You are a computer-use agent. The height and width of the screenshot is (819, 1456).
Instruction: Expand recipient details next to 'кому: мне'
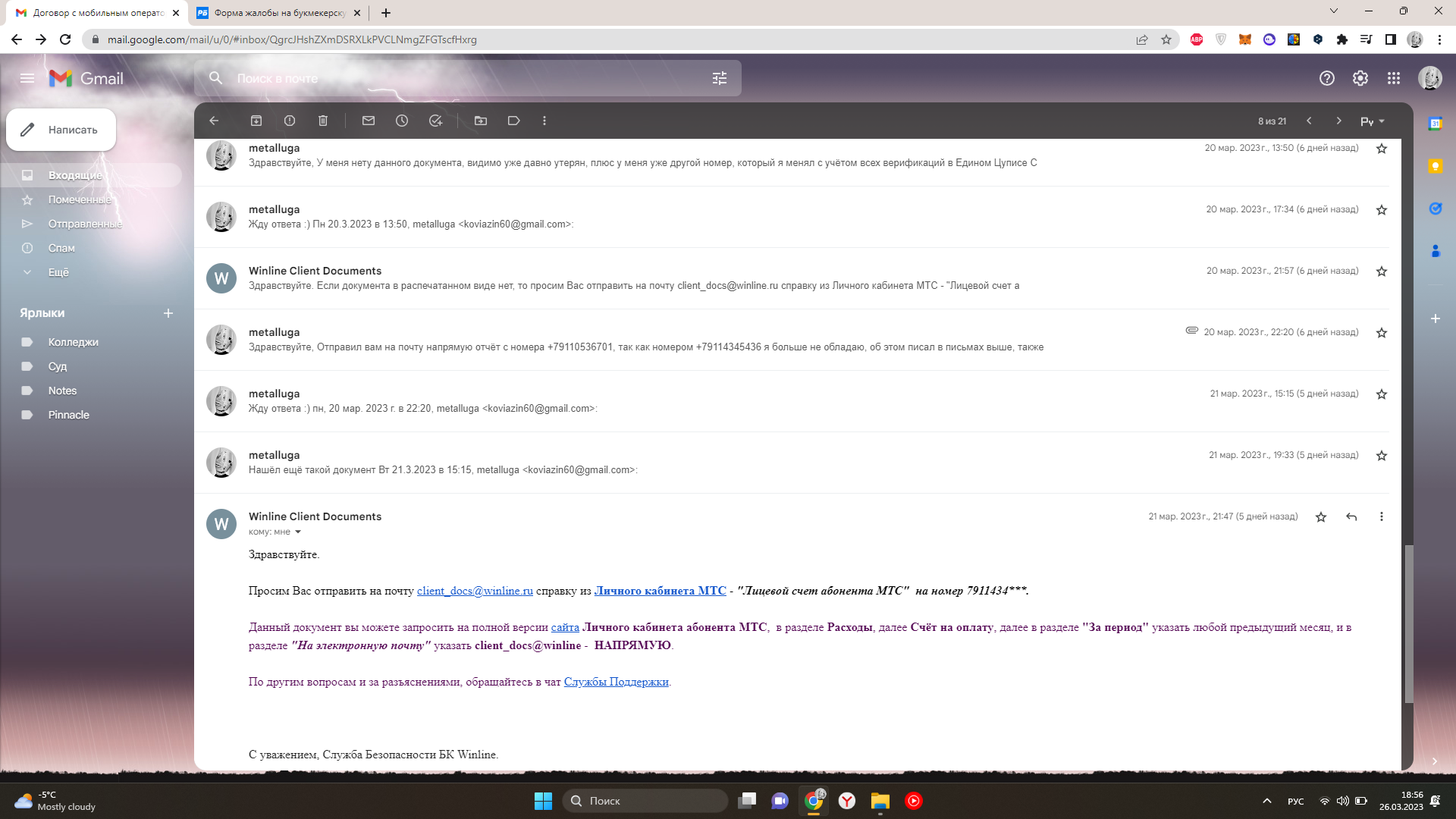click(298, 532)
